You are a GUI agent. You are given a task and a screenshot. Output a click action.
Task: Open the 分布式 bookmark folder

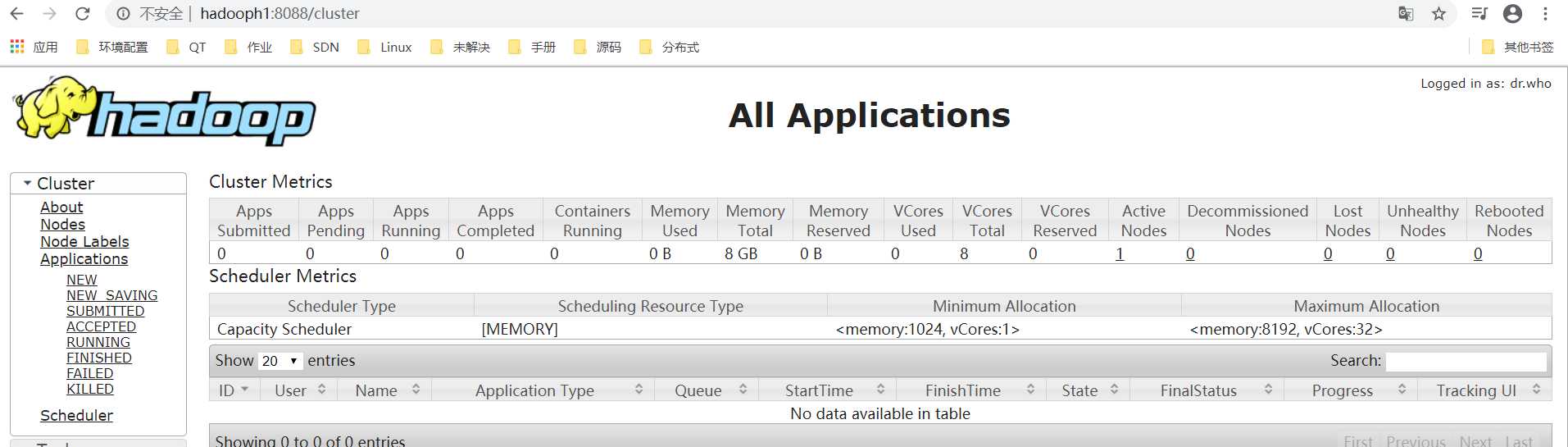coord(669,47)
